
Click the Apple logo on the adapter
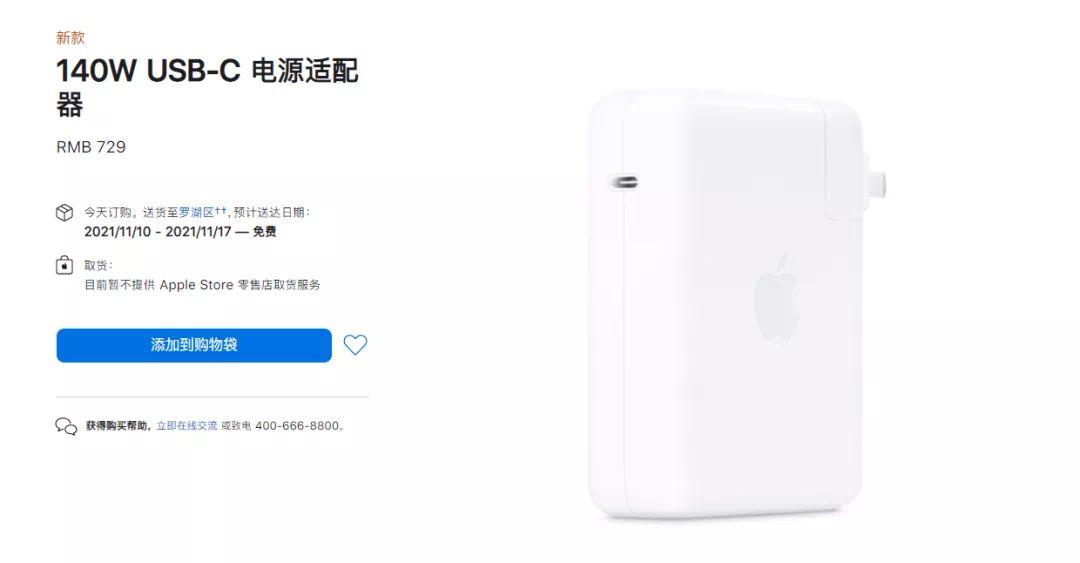776,297
